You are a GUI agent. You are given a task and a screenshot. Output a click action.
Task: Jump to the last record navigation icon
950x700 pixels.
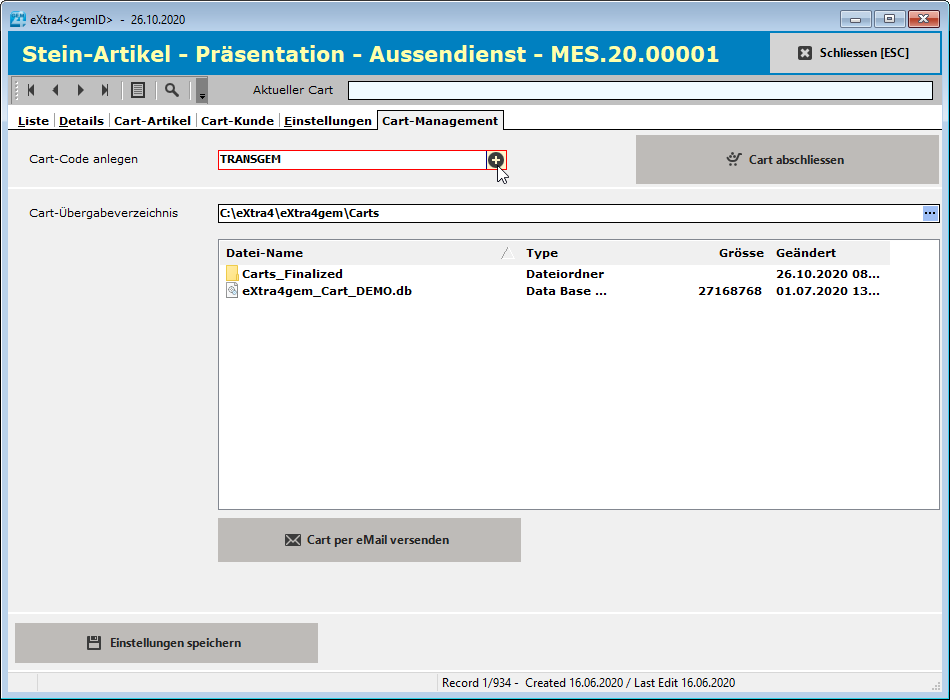[x=106, y=90]
